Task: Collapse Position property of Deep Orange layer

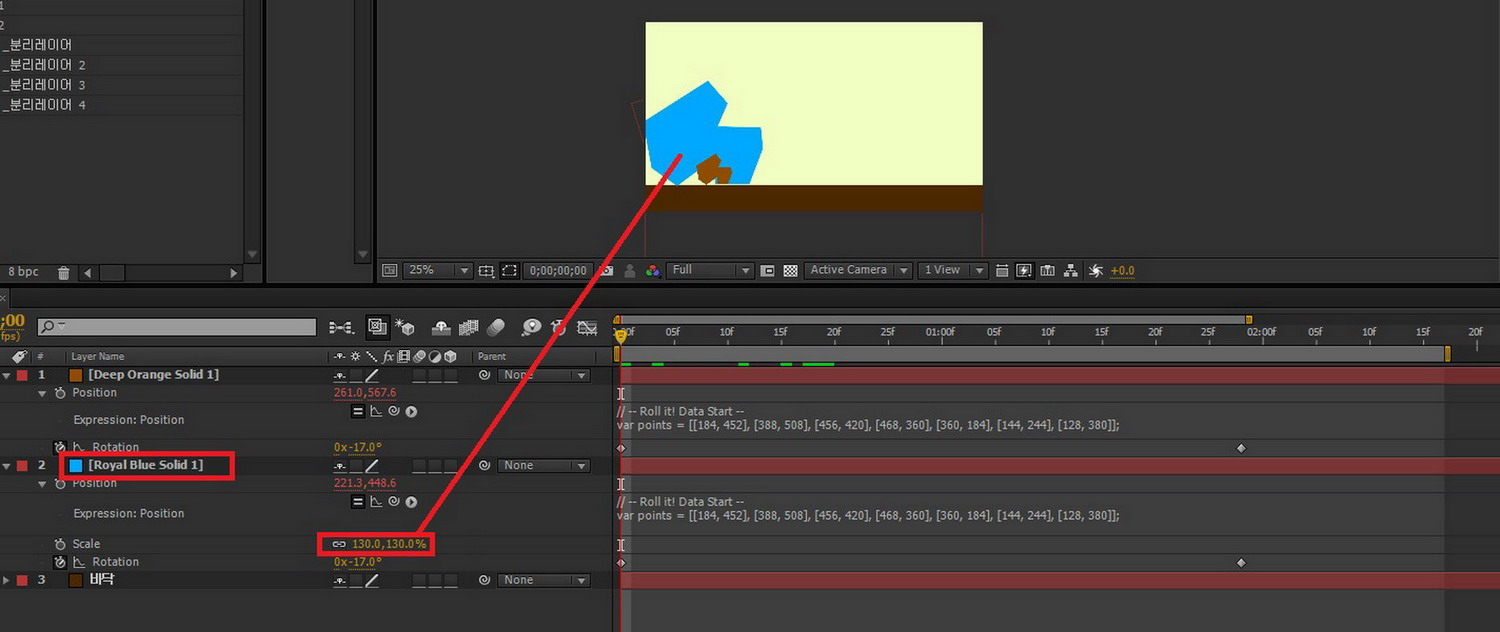Action: click(x=42, y=393)
